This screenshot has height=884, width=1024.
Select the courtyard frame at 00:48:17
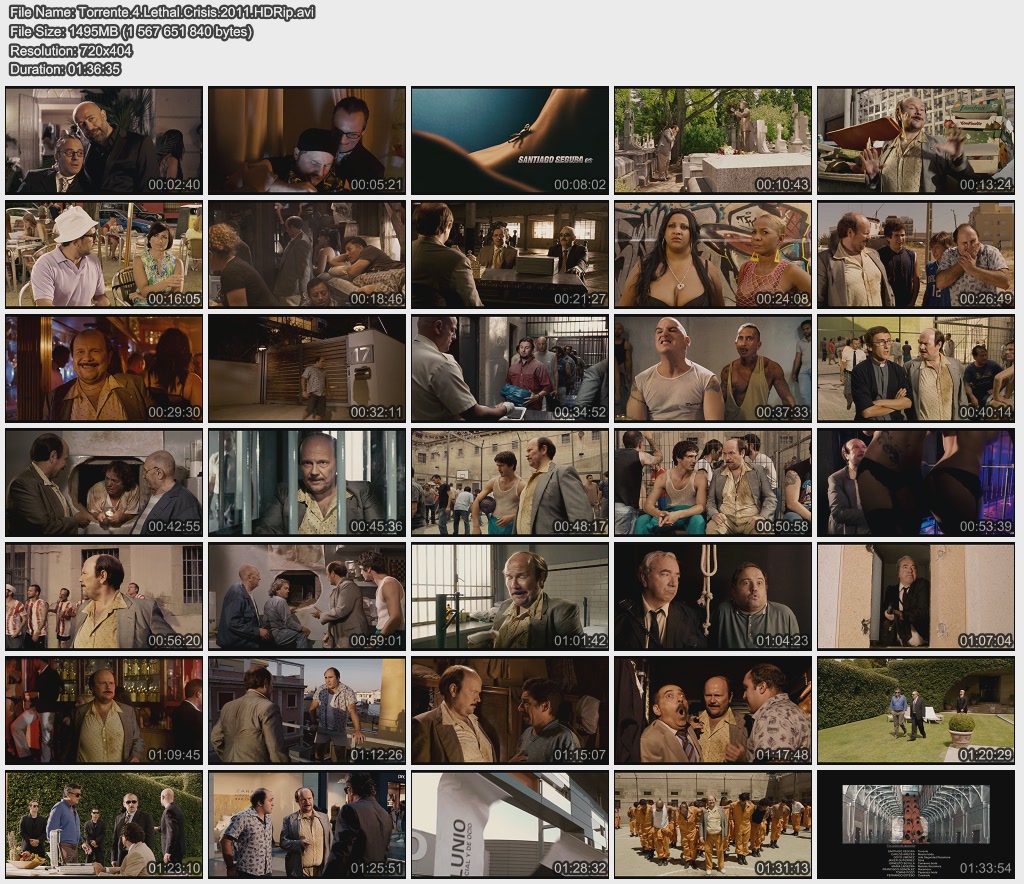coord(510,482)
